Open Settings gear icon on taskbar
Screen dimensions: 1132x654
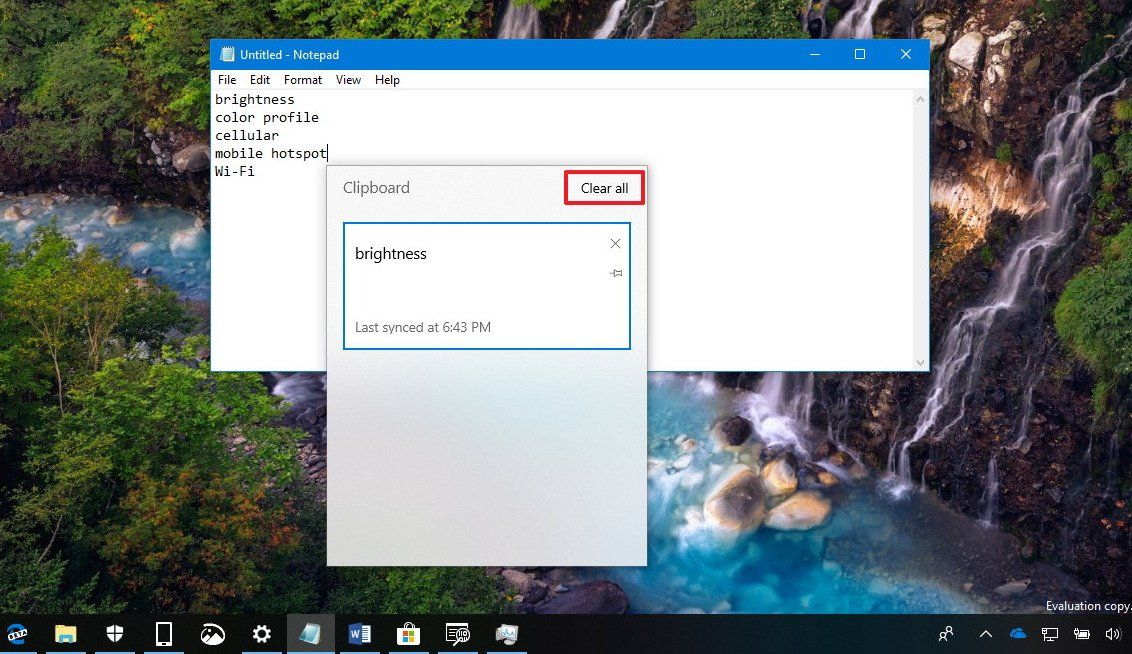pyautogui.click(x=261, y=633)
